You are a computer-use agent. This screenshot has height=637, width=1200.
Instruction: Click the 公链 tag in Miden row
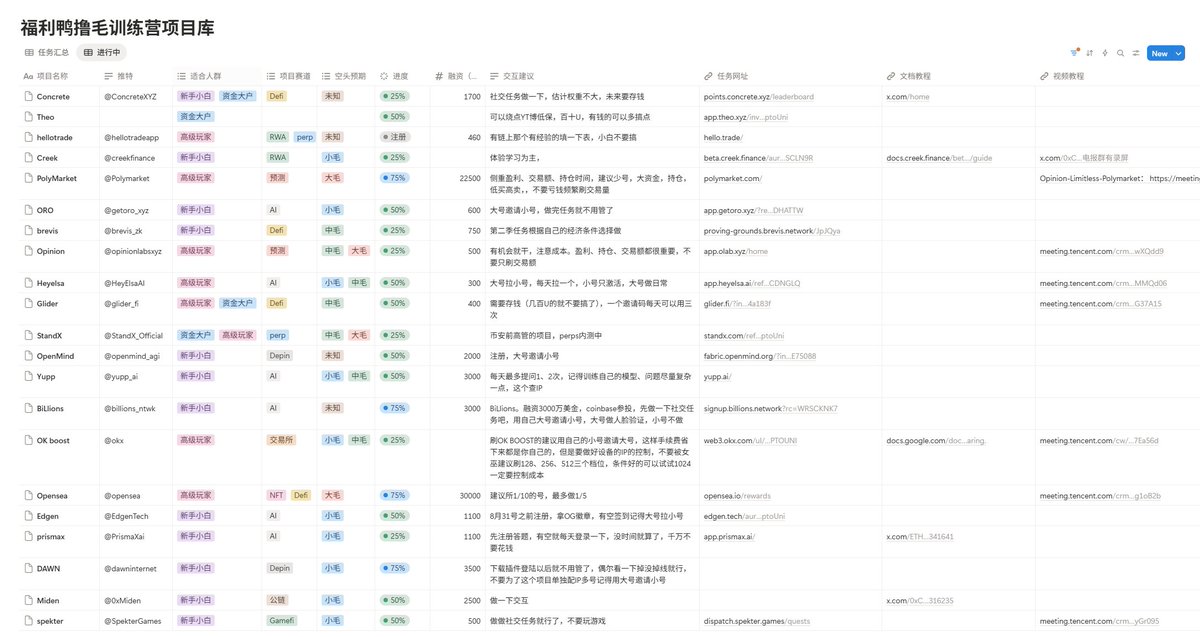pyautogui.click(x=277, y=600)
